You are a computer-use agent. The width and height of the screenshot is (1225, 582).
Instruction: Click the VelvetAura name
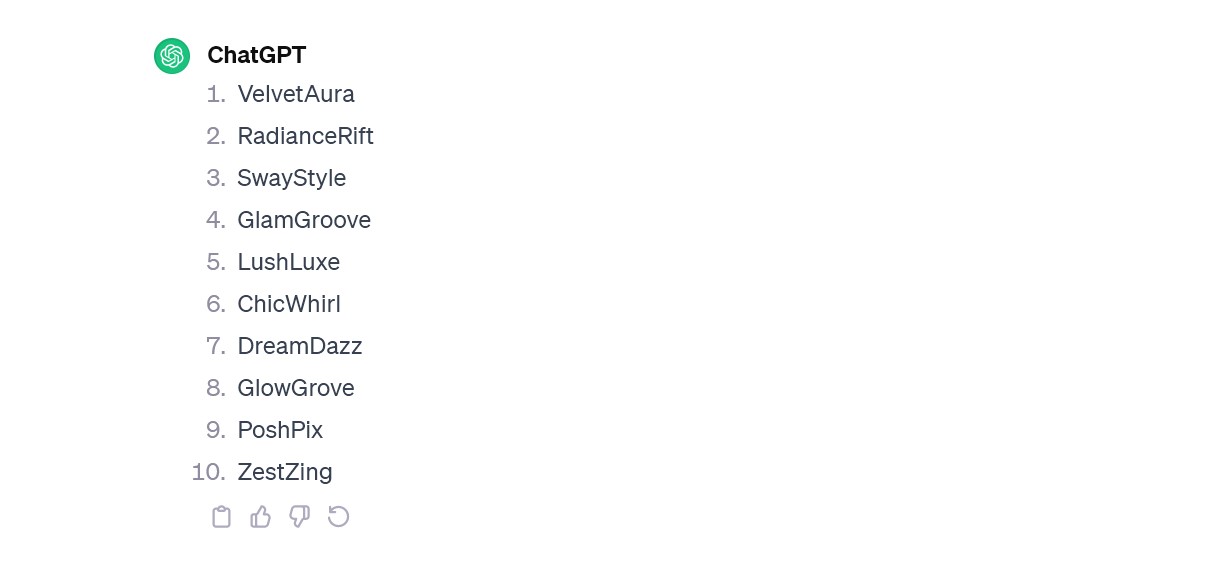(x=296, y=94)
